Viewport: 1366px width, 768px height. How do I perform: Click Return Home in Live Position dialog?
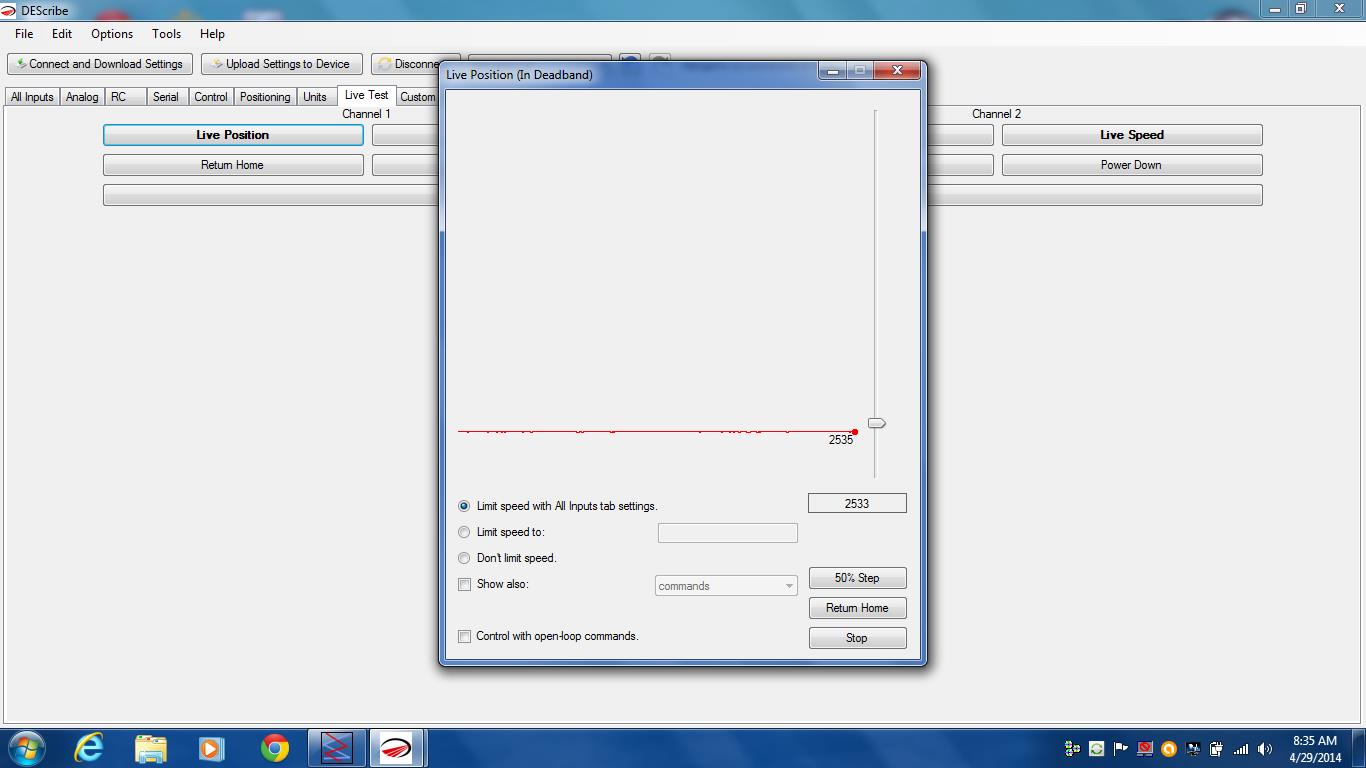(x=857, y=608)
